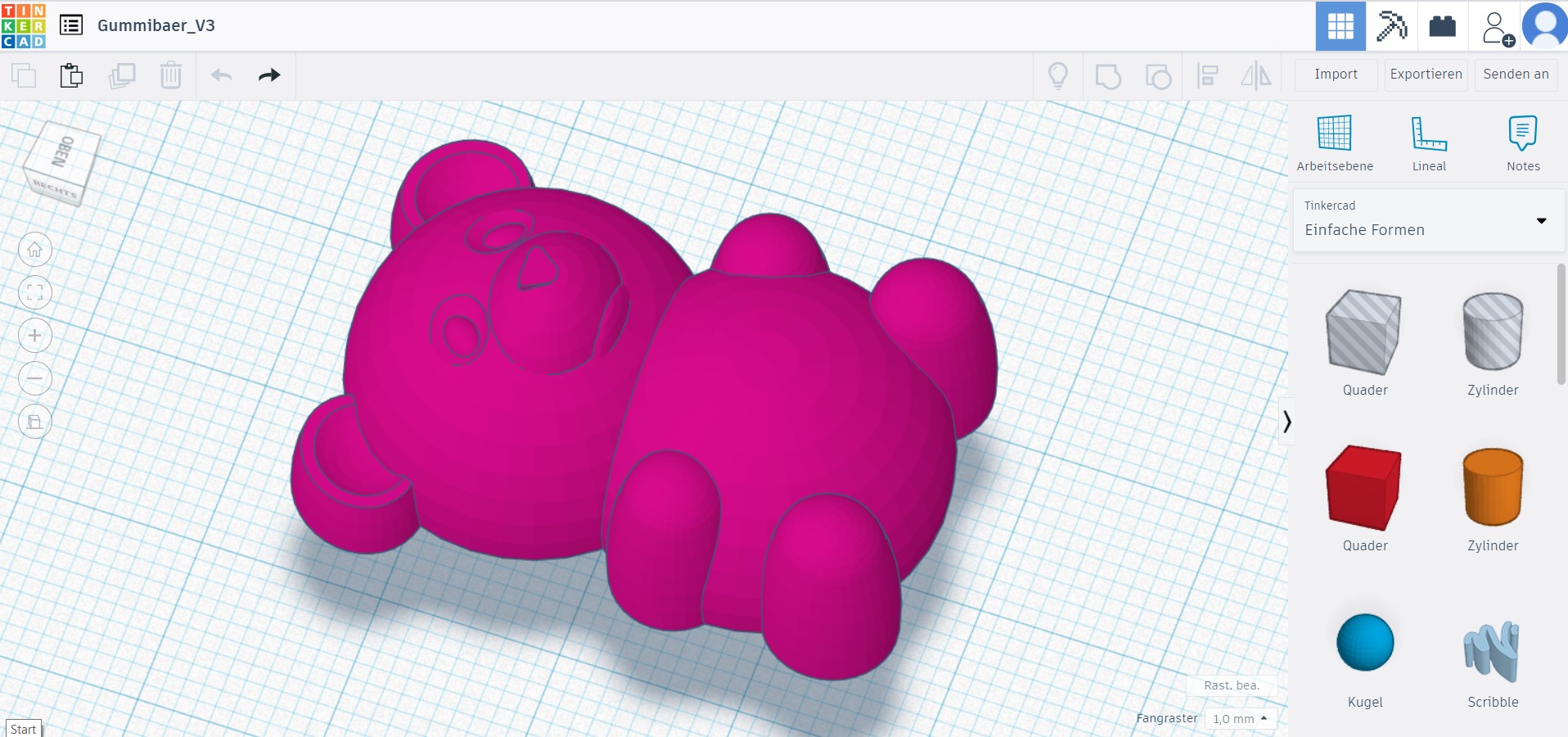Open the Notes tool
The width and height of the screenshot is (1568, 737).
(1523, 142)
